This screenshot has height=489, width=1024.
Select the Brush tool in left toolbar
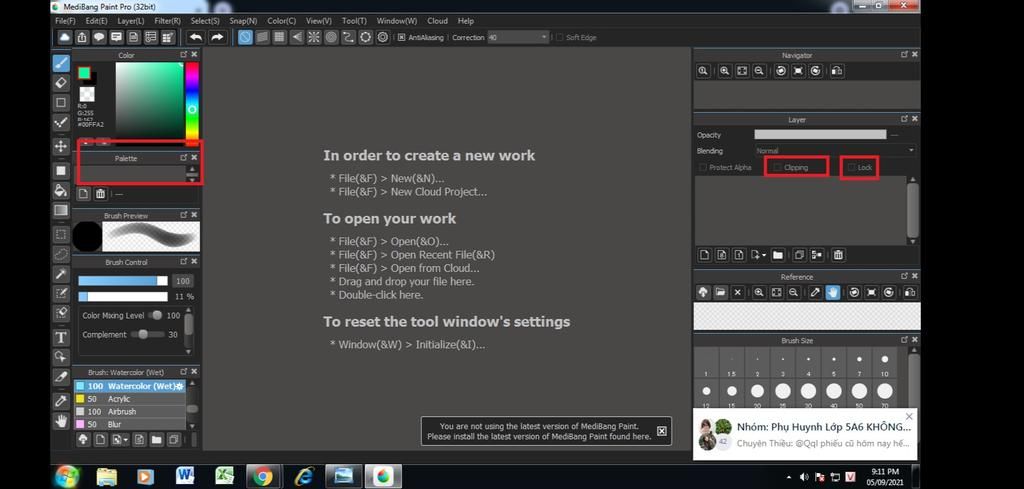tap(61, 63)
